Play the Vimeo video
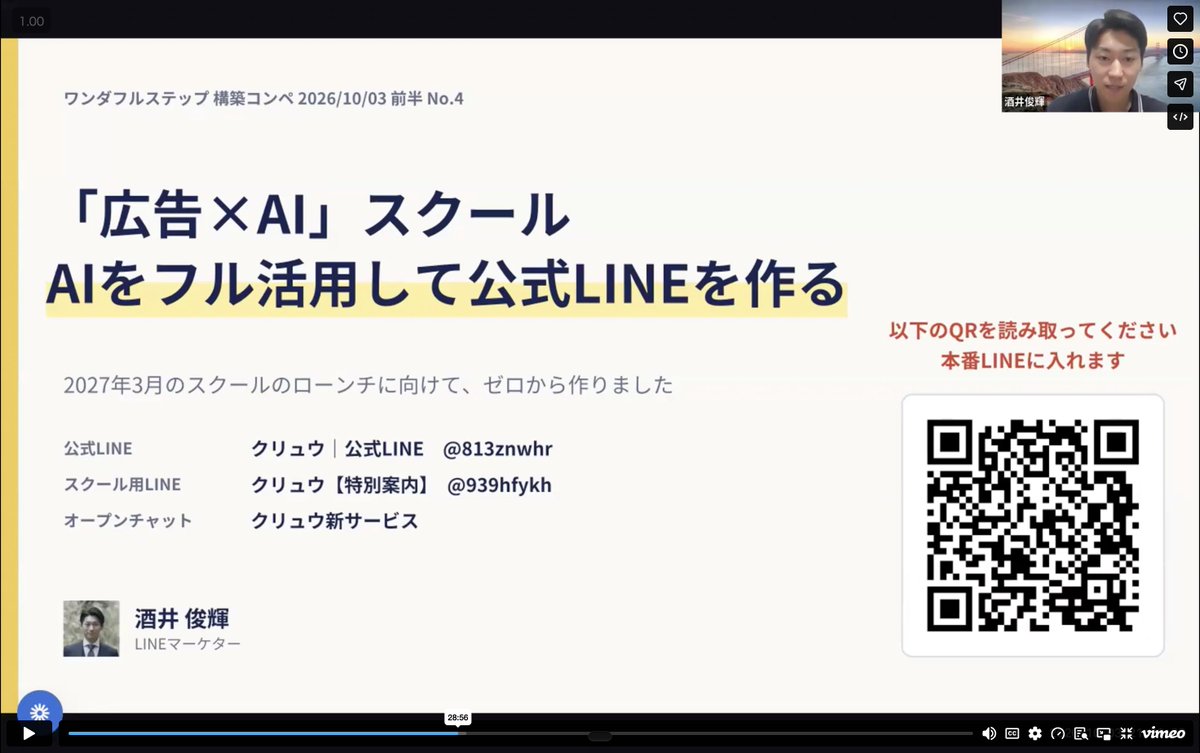The width and height of the screenshot is (1200, 753). point(29,733)
